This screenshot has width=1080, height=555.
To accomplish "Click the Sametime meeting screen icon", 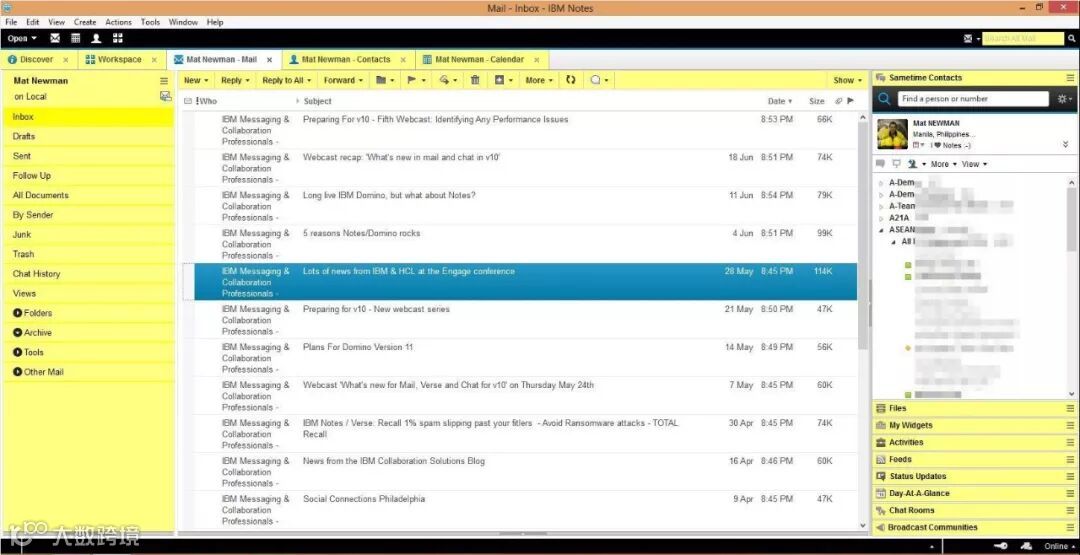I will click(x=896, y=164).
